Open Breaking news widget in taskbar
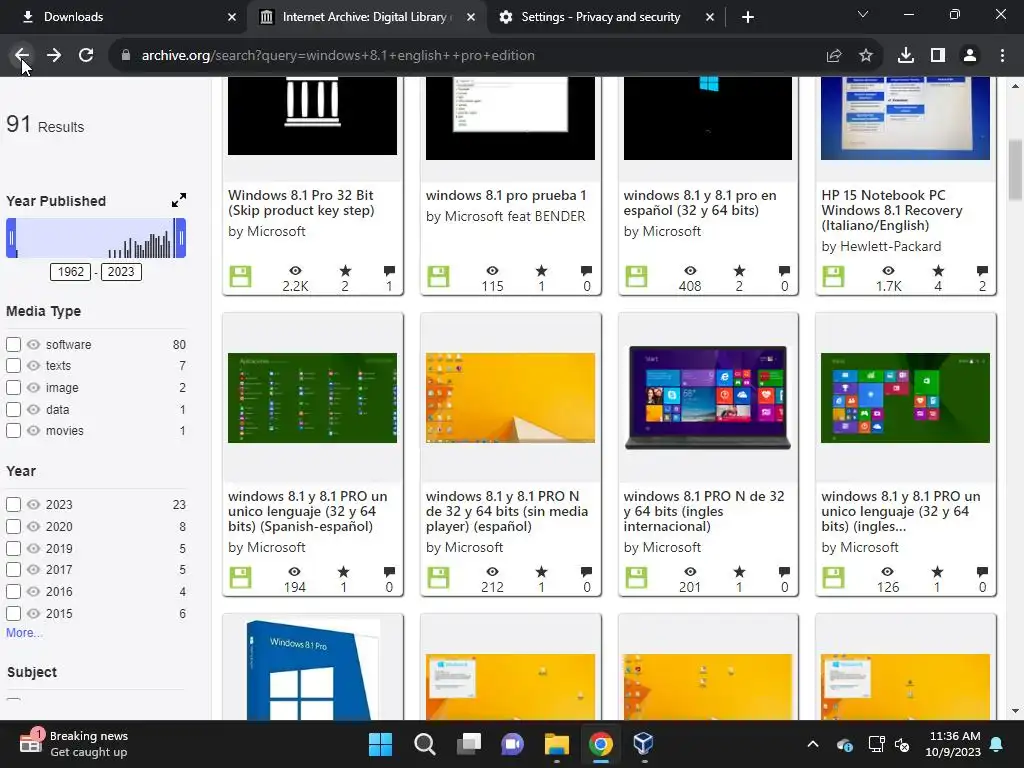The width and height of the screenshot is (1024, 768). pos(73,744)
